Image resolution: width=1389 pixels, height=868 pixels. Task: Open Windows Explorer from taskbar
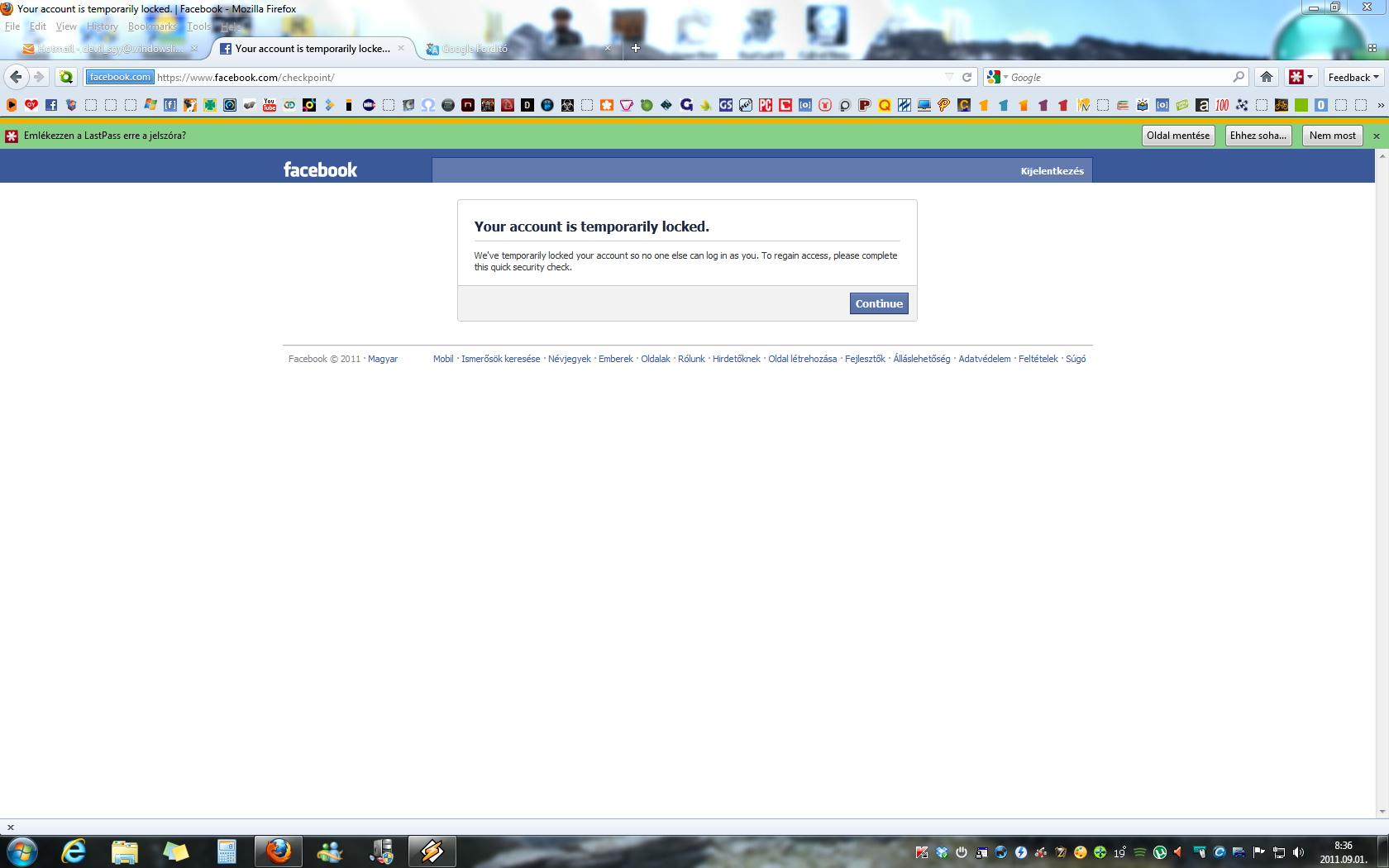point(124,851)
